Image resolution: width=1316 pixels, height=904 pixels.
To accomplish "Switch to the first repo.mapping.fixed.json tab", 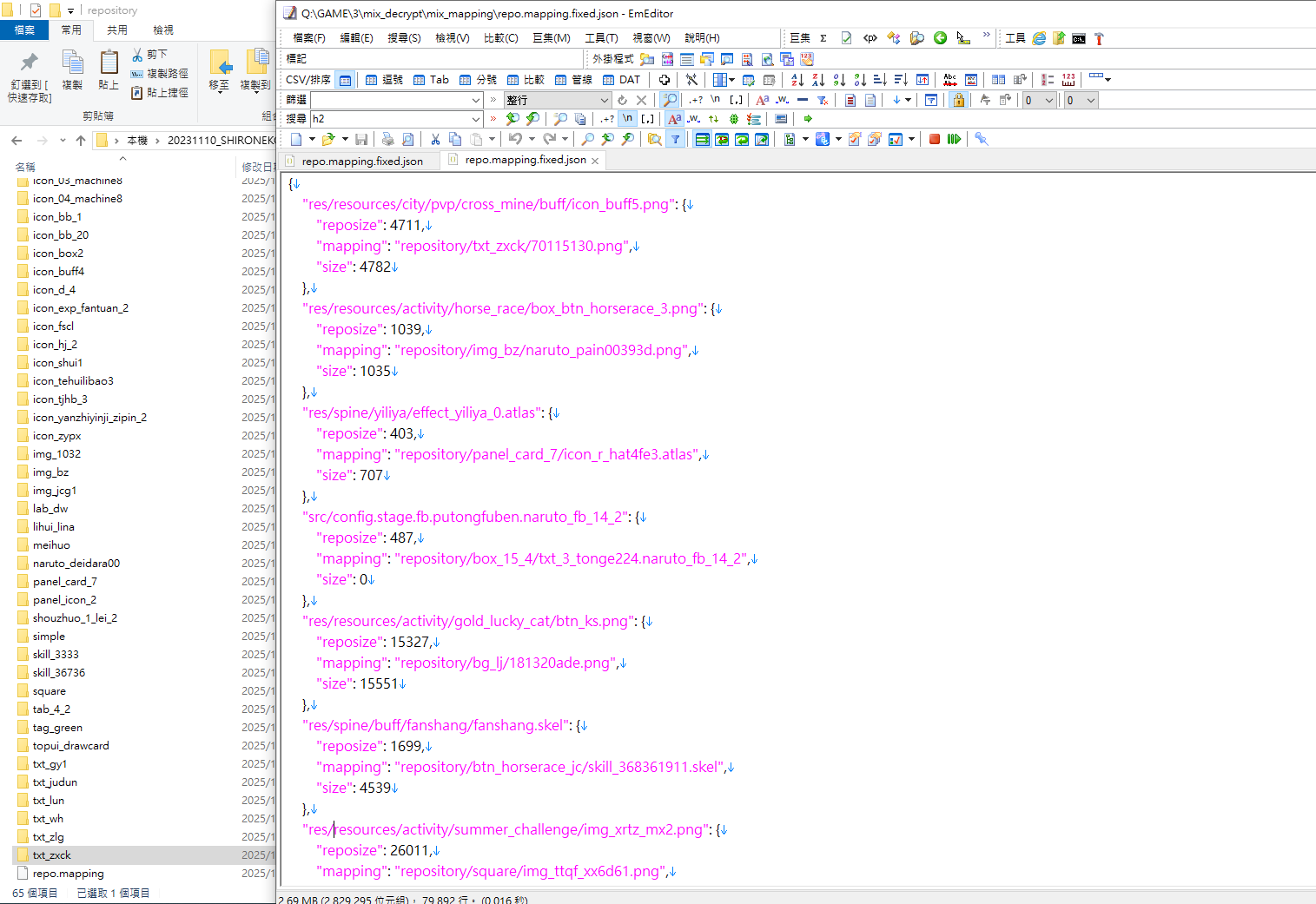I will tap(361, 162).
